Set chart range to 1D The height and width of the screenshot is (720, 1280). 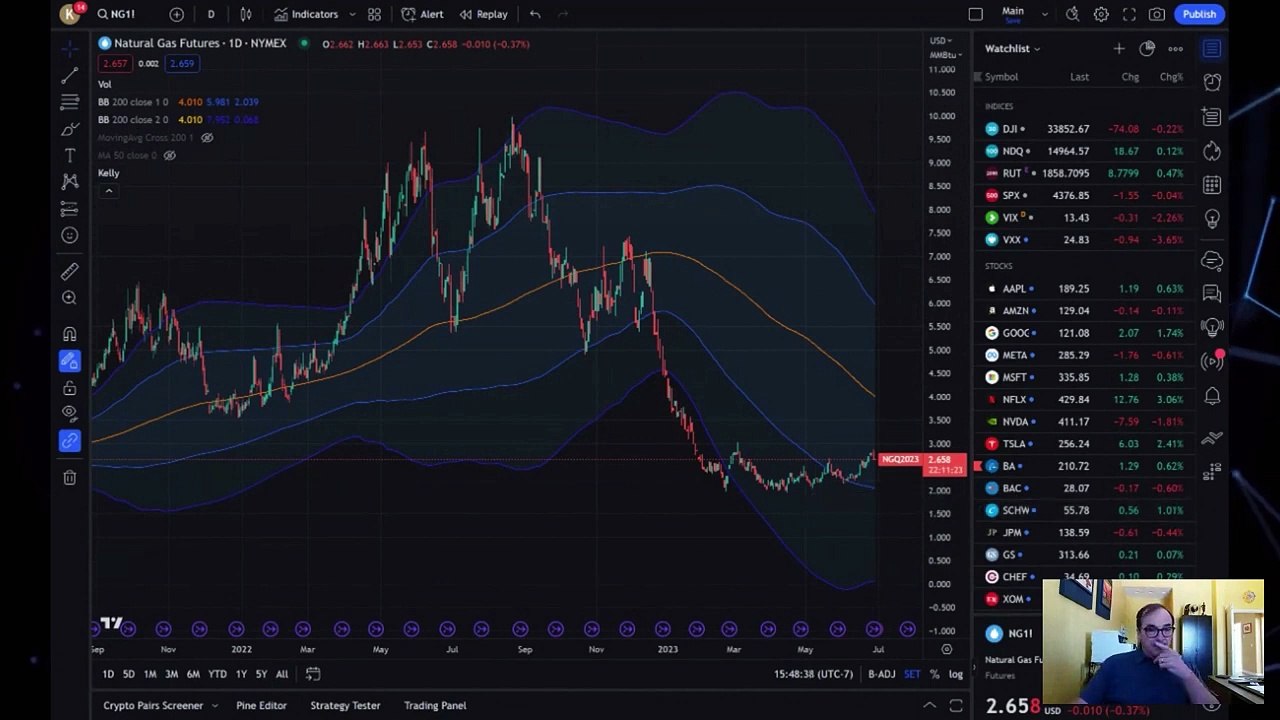click(108, 674)
